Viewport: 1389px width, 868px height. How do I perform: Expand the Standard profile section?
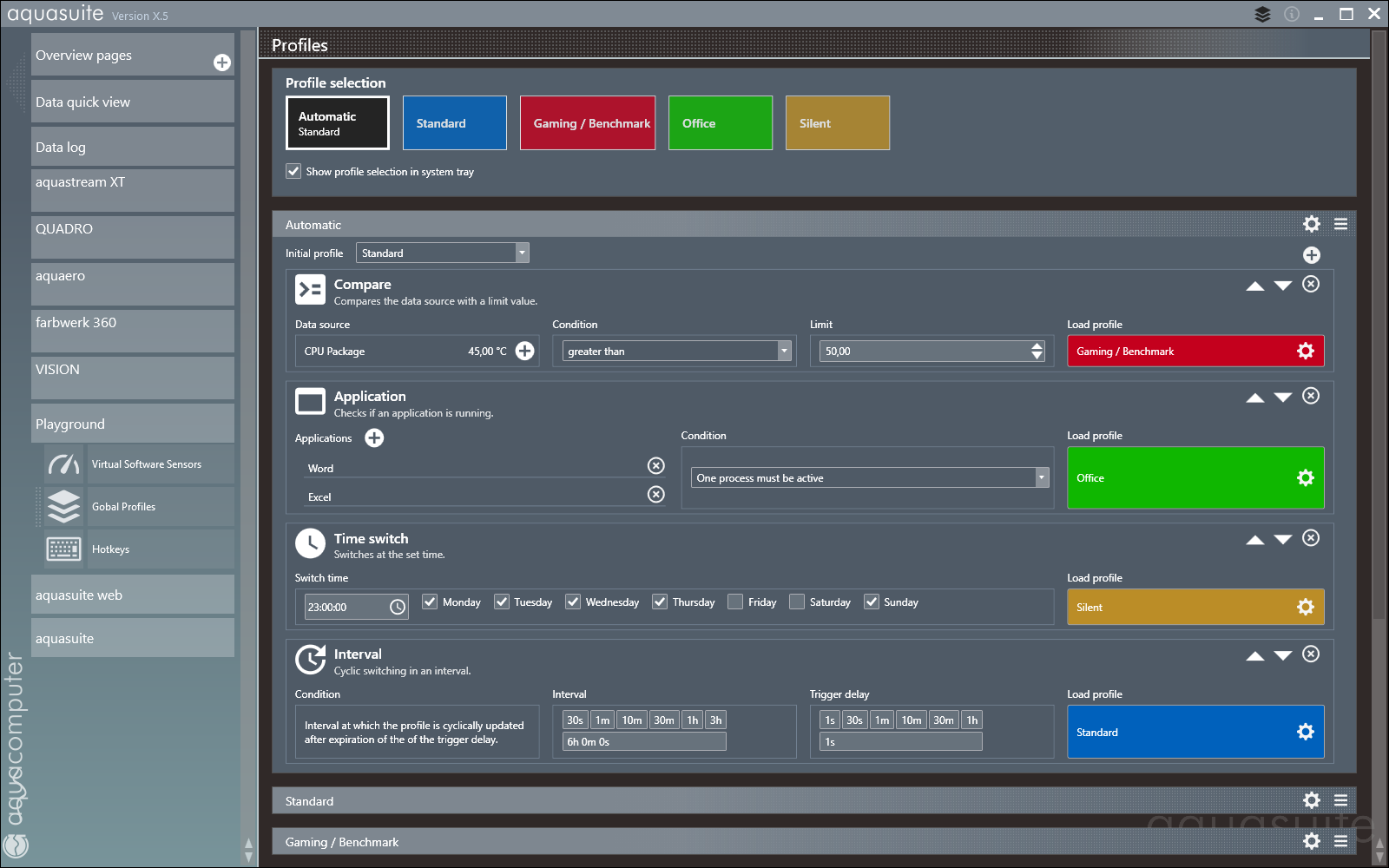tap(814, 800)
